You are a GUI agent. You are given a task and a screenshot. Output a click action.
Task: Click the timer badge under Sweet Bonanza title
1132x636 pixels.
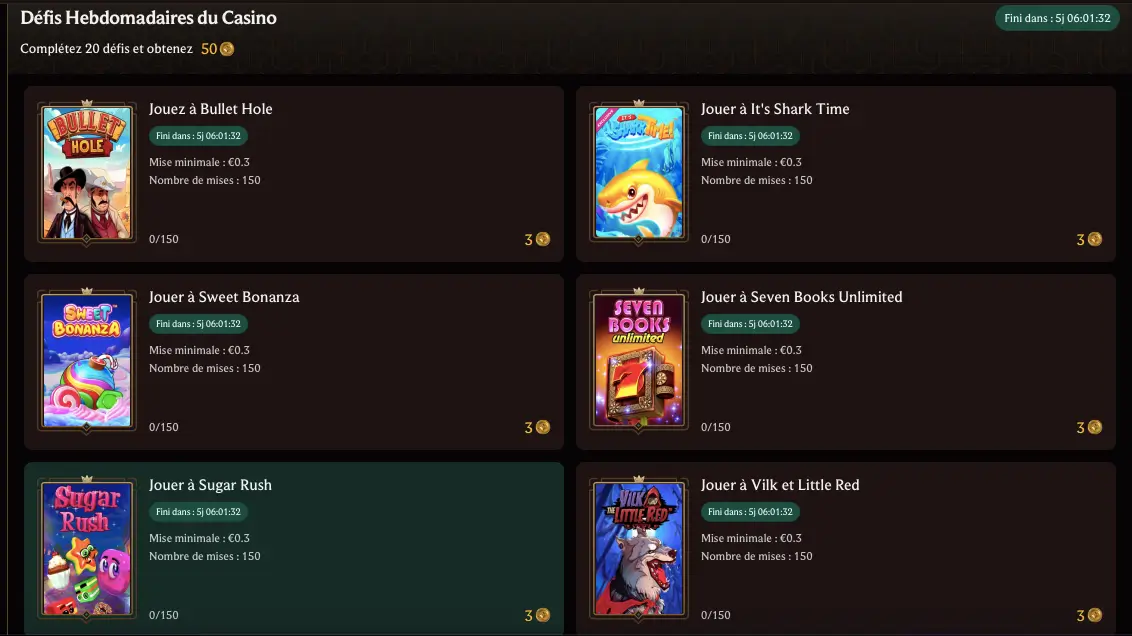click(x=199, y=323)
